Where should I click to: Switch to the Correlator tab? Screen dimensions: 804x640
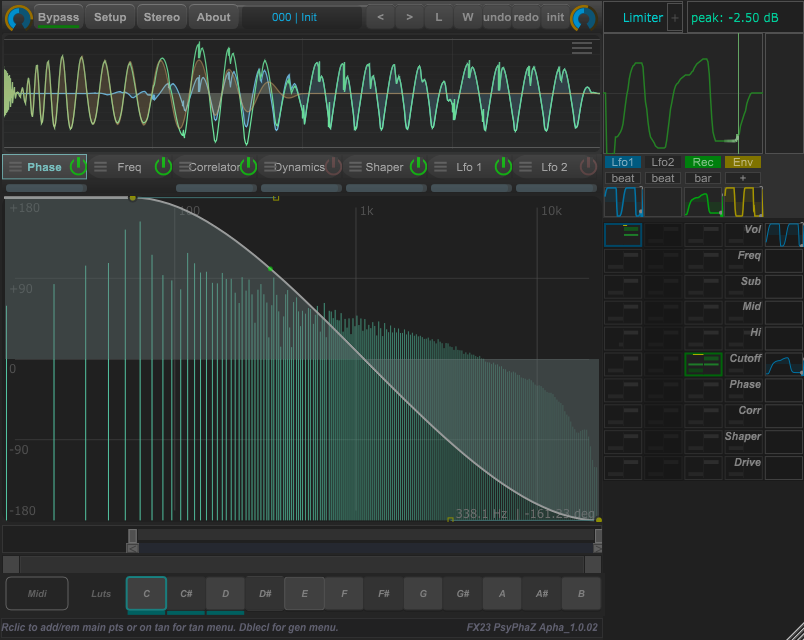[x=214, y=167]
